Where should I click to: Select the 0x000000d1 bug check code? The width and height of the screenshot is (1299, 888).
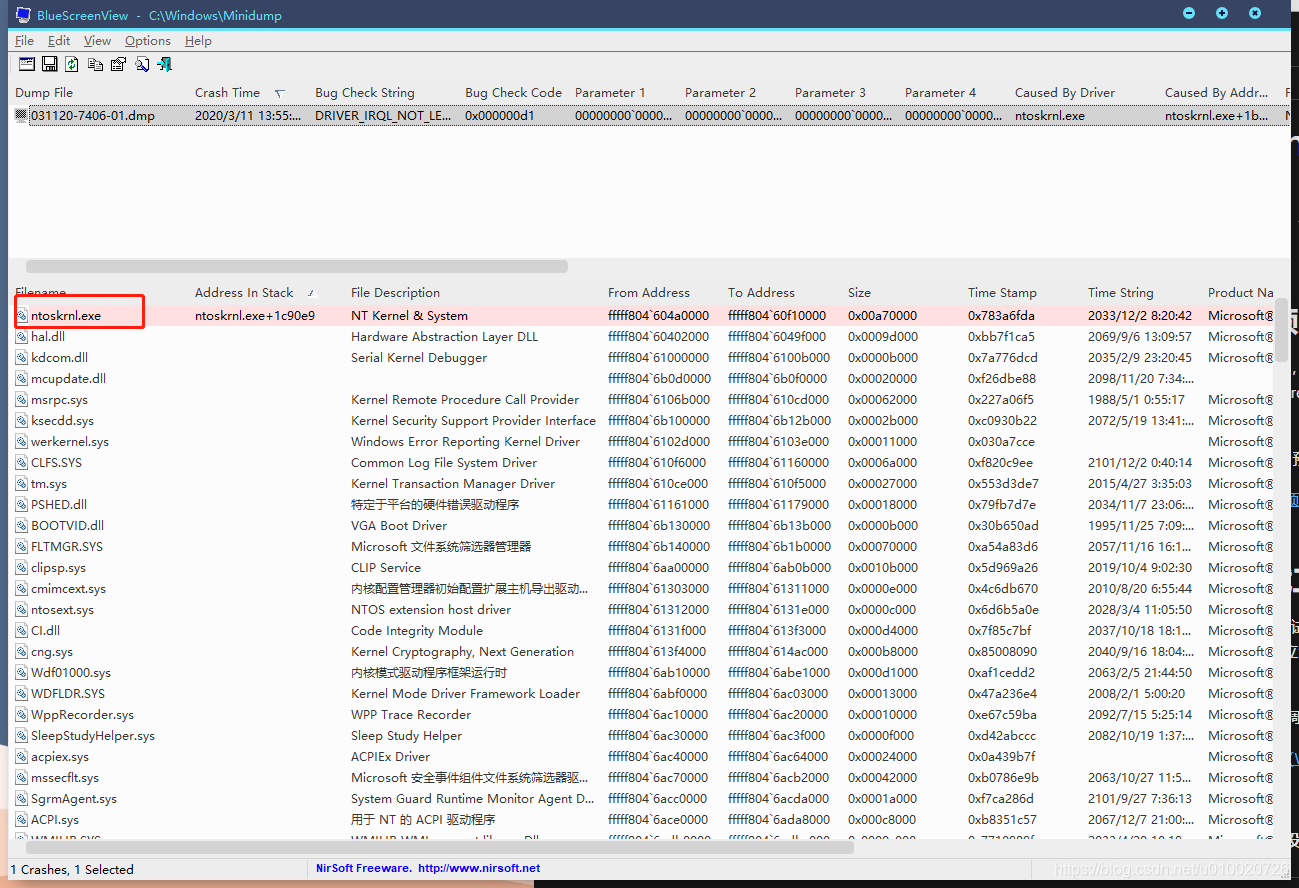tap(500, 116)
